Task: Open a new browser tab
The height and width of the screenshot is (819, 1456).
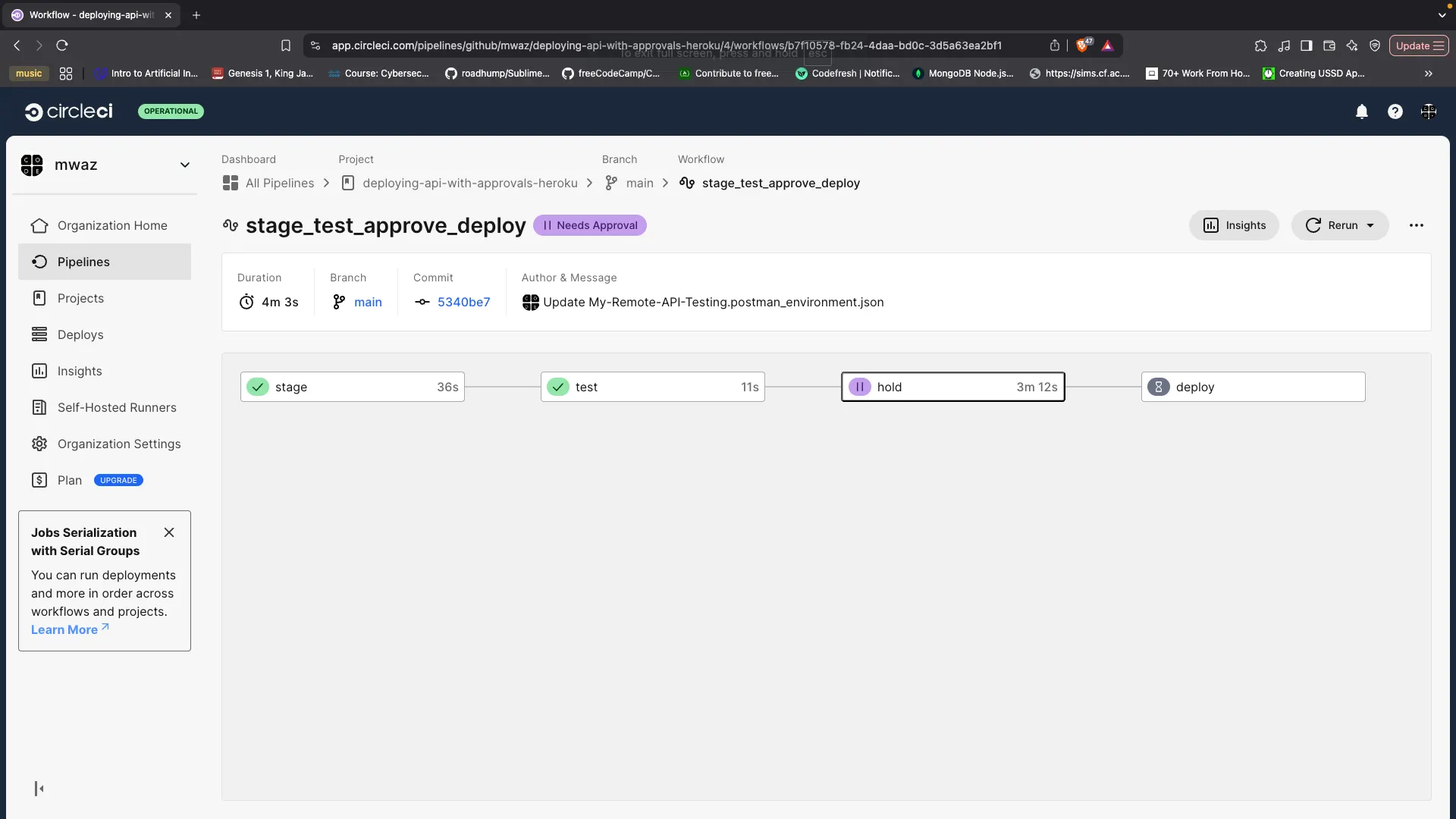Action: [196, 15]
